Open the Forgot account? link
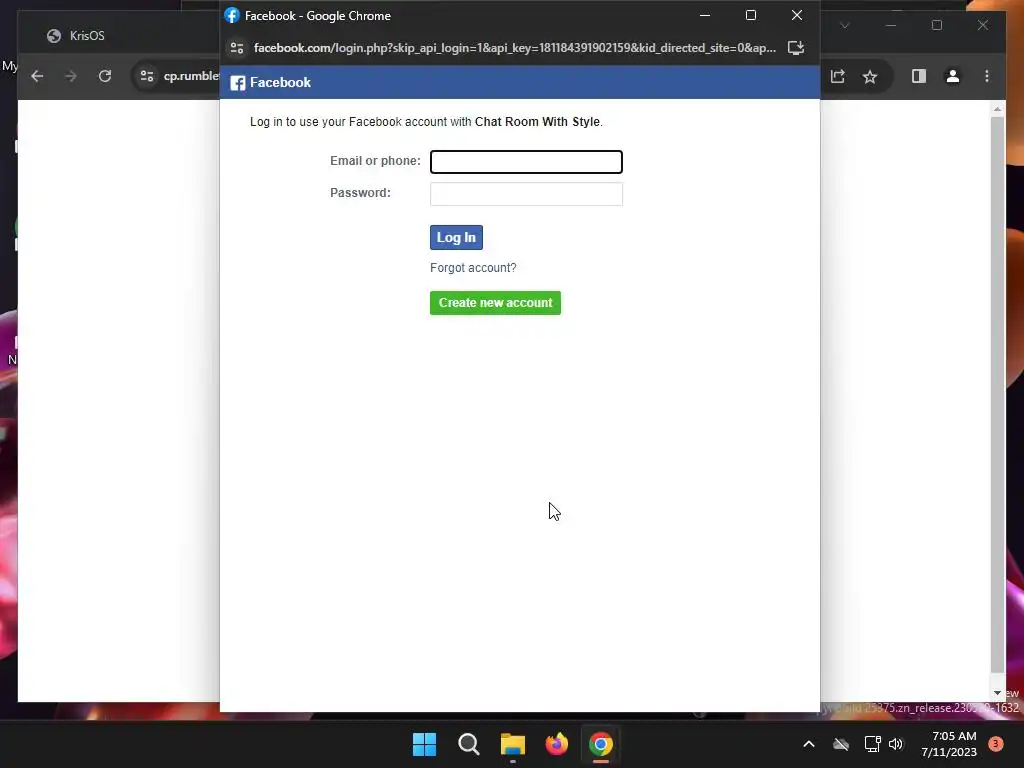 click(473, 268)
